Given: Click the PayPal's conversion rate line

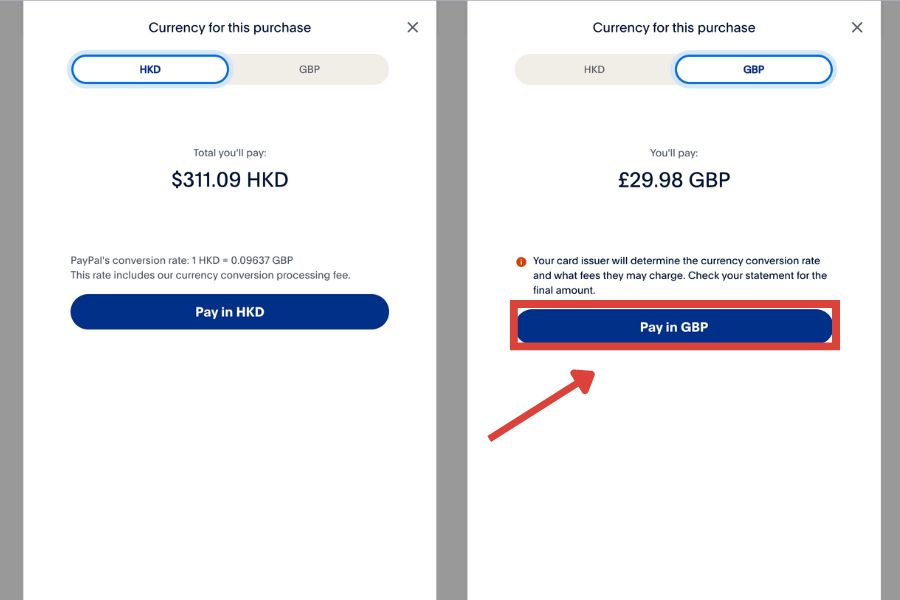Looking at the screenshot, I should click(181, 260).
